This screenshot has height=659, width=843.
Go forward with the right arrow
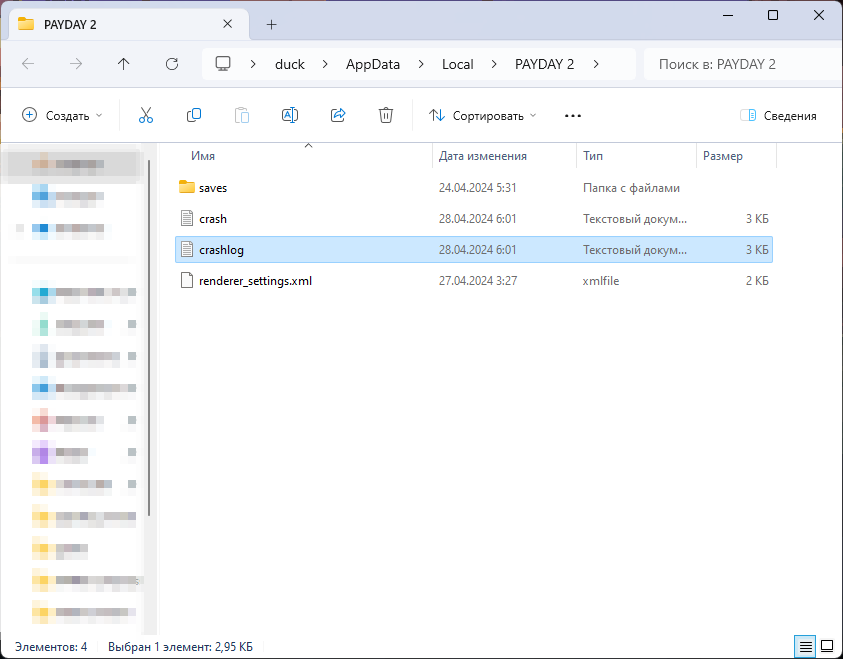(x=76, y=65)
